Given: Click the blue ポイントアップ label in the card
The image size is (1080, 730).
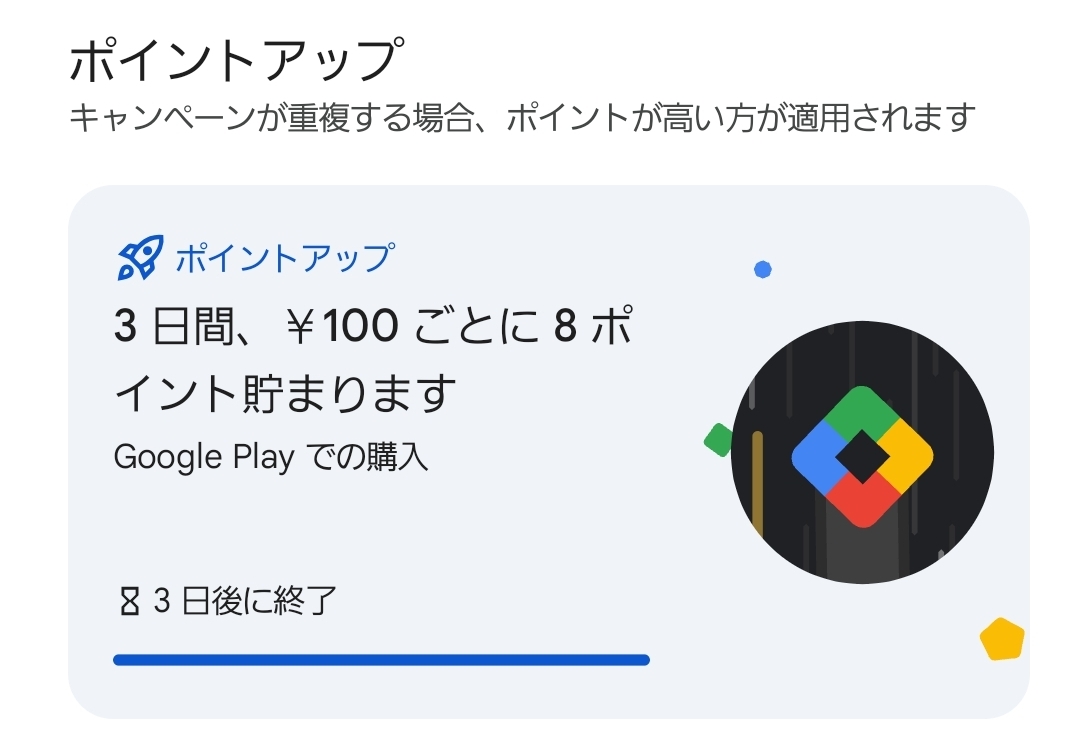Looking at the screenshot, I should 284,259.
